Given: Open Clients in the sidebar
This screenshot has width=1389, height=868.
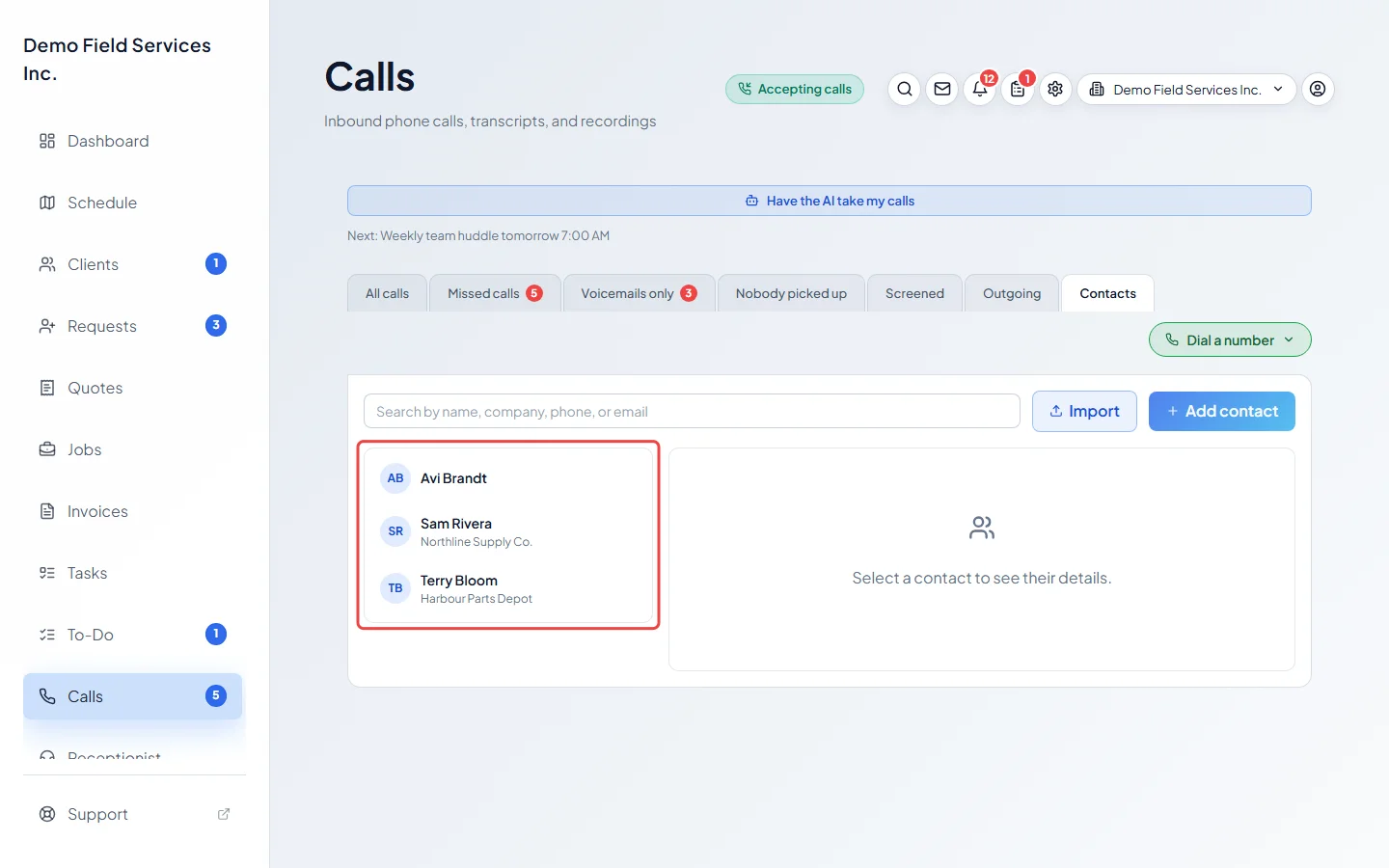Looking at the screenshot, I should [133, 264].
